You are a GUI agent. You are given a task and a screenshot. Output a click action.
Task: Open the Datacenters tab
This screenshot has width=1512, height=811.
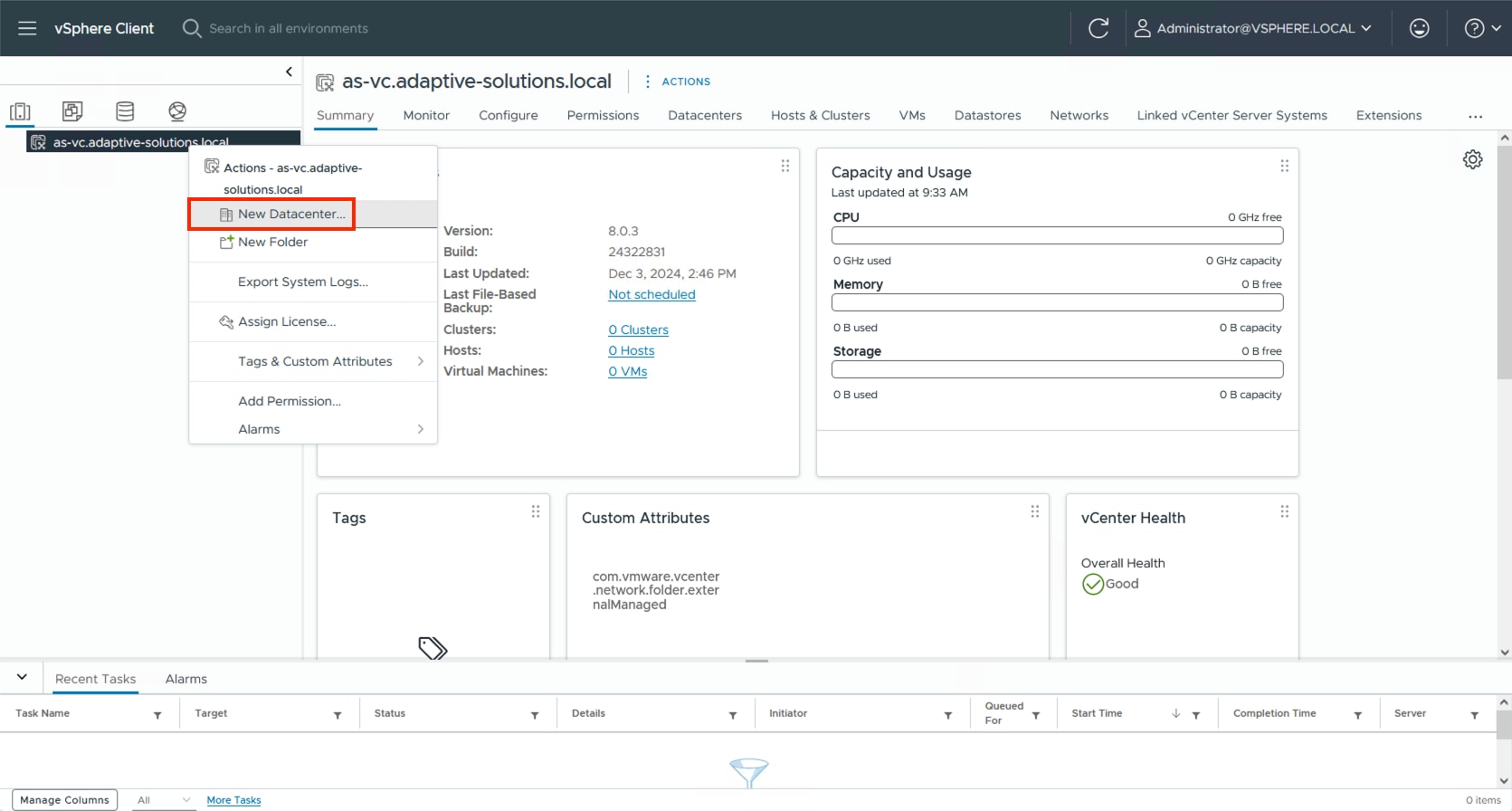click(705, 115)
